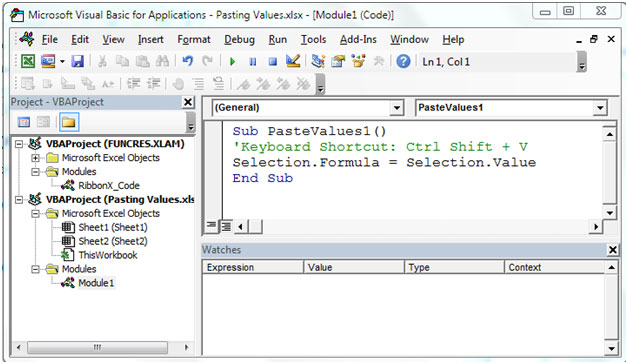Switch to Full Module View button

click(x=226, y=227)
